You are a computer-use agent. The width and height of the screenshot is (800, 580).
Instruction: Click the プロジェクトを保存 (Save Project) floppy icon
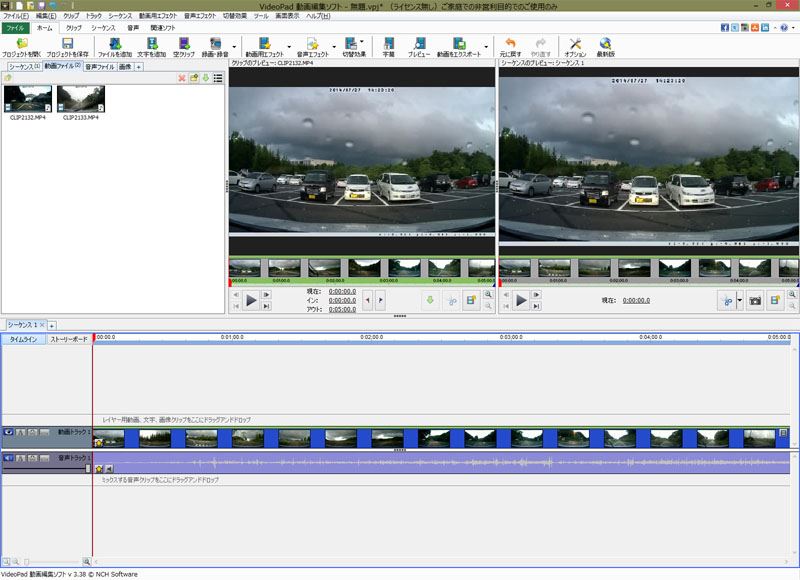point(67,44)
